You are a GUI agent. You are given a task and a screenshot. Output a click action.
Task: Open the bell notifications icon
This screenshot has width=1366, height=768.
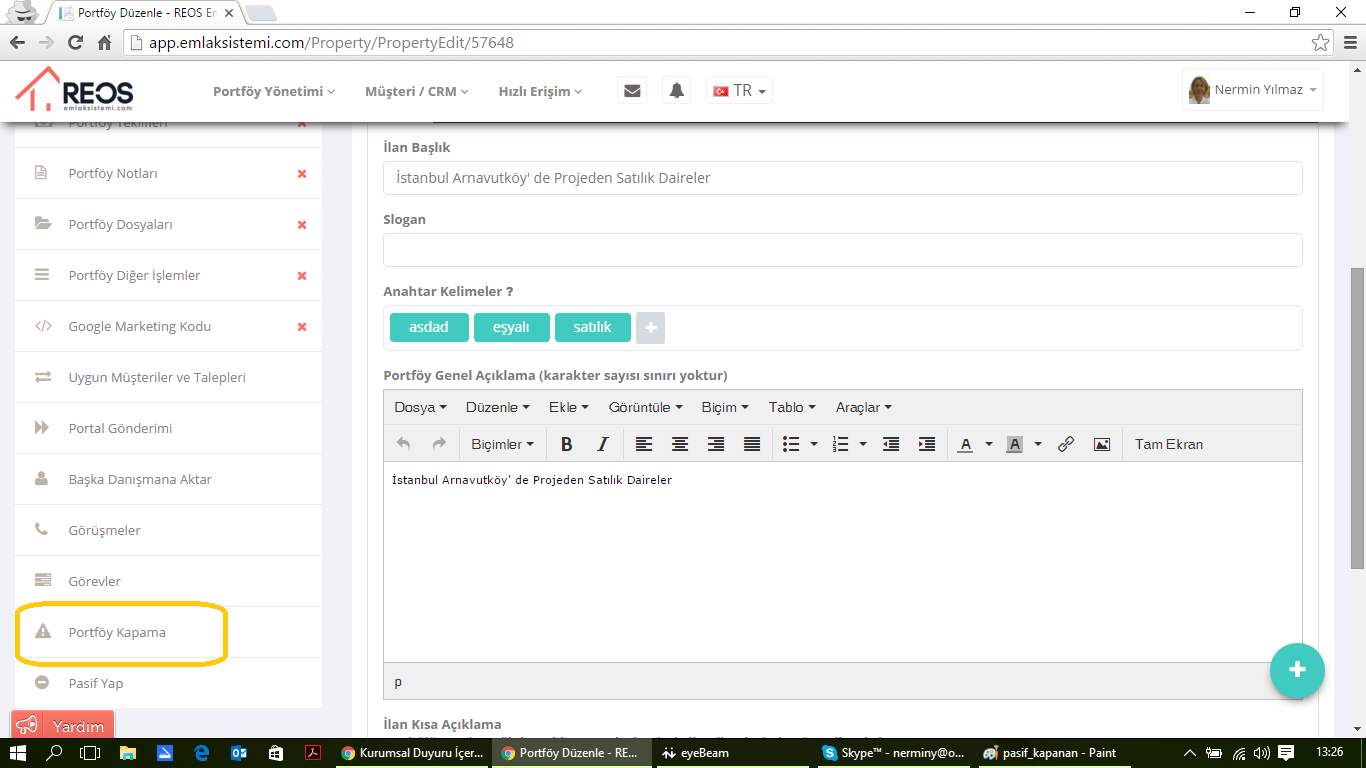click(677, 90)
